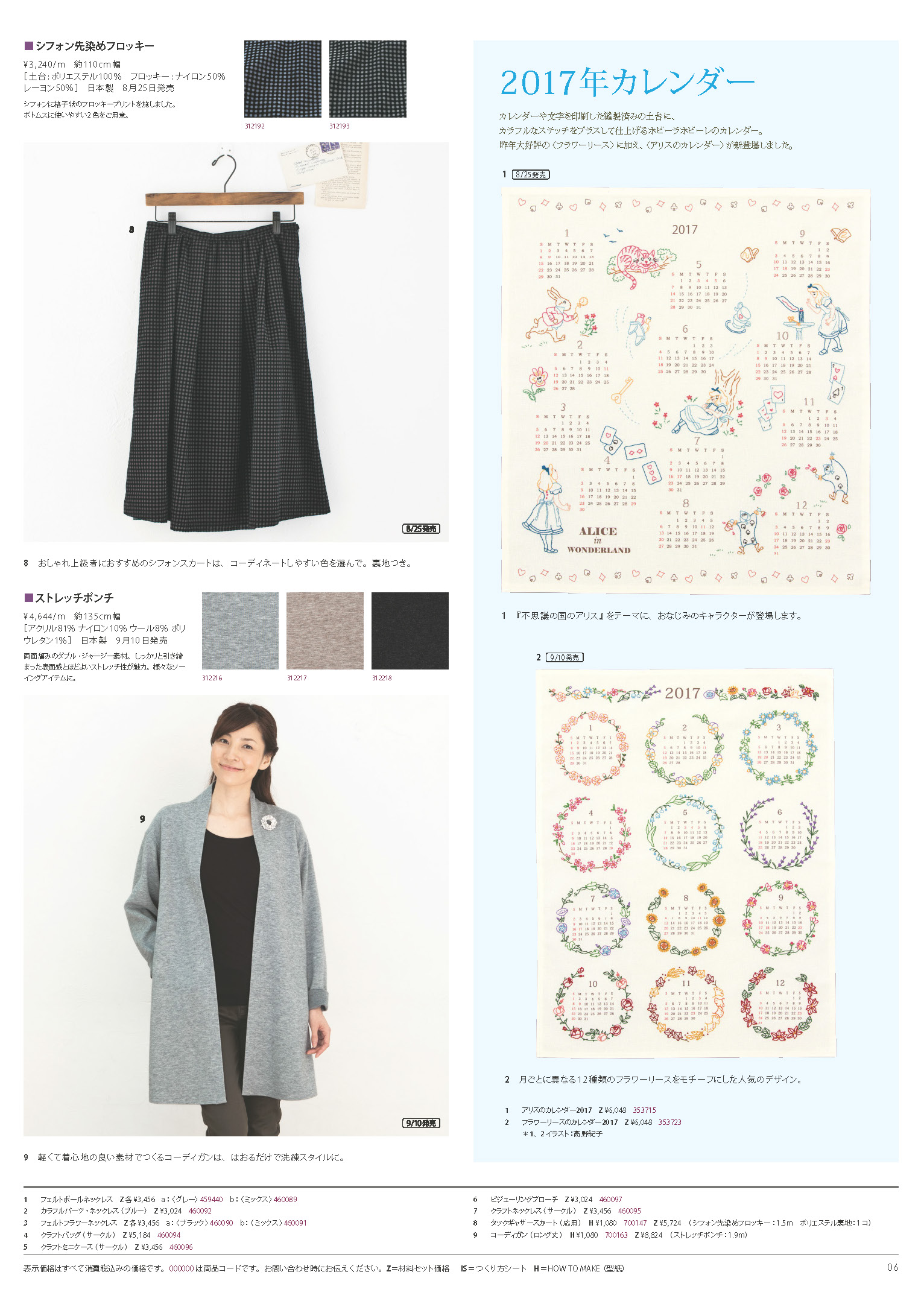The height and width of the screenshot is (1301, 924).
Task: Pick the beige stretch ponte swatch 312217
Action: (325, 630)
